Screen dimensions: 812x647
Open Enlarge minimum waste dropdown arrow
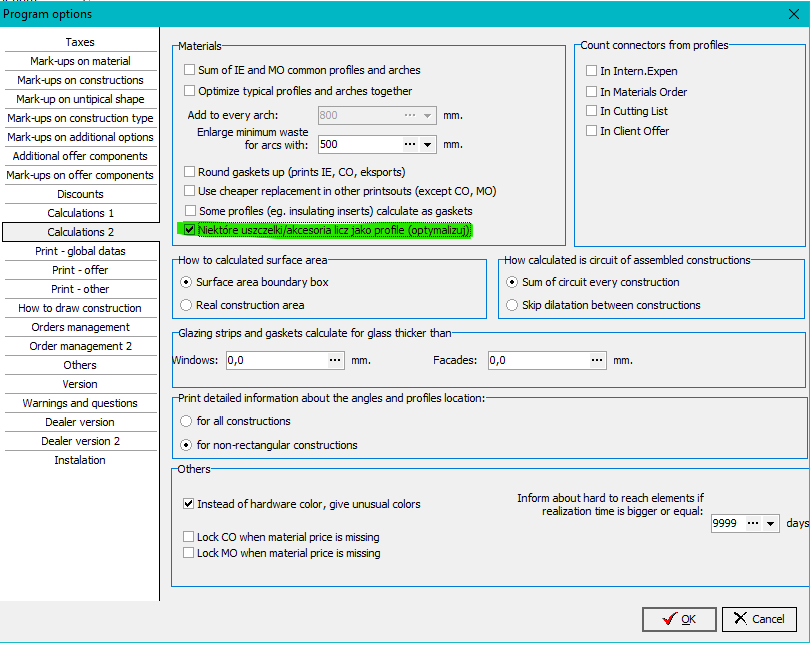point(428,144)
